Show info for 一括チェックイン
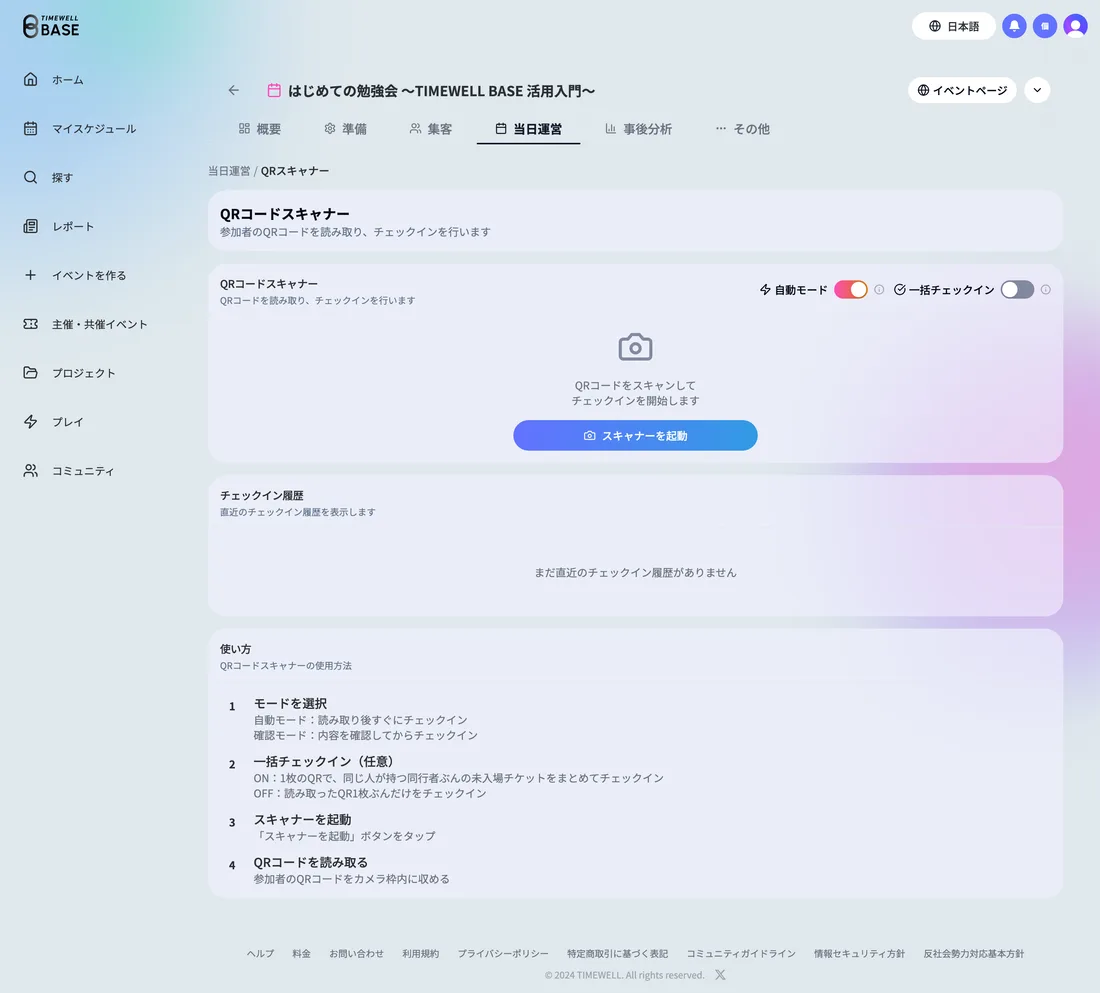Viewport: 1100px width, 993px height. coord(1045,289)
